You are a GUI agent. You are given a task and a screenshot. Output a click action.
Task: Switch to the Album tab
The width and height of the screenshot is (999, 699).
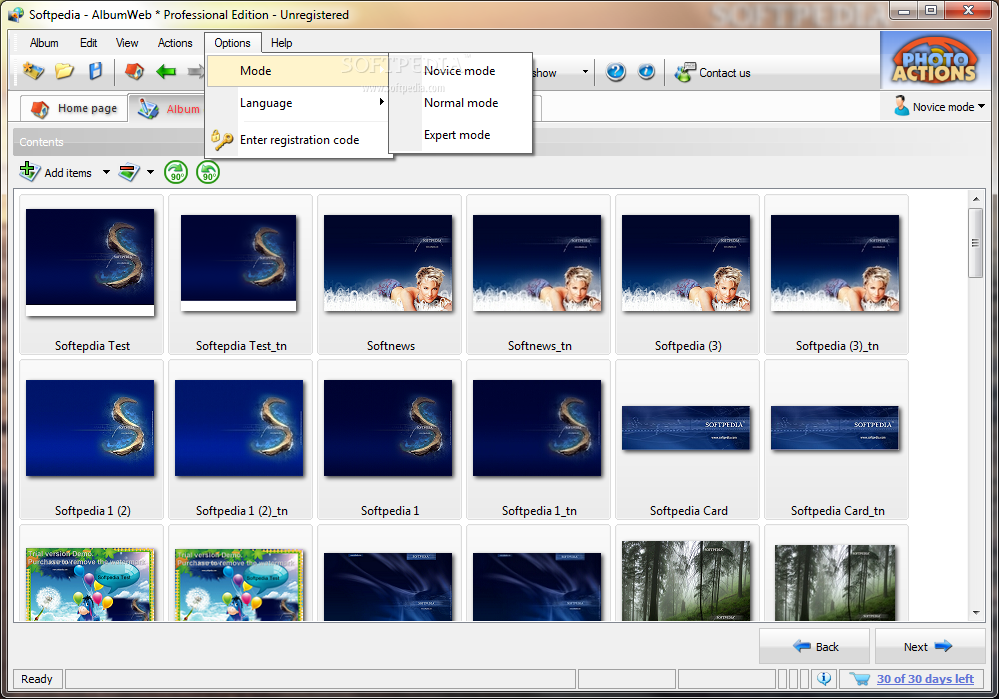click(169, 108)
